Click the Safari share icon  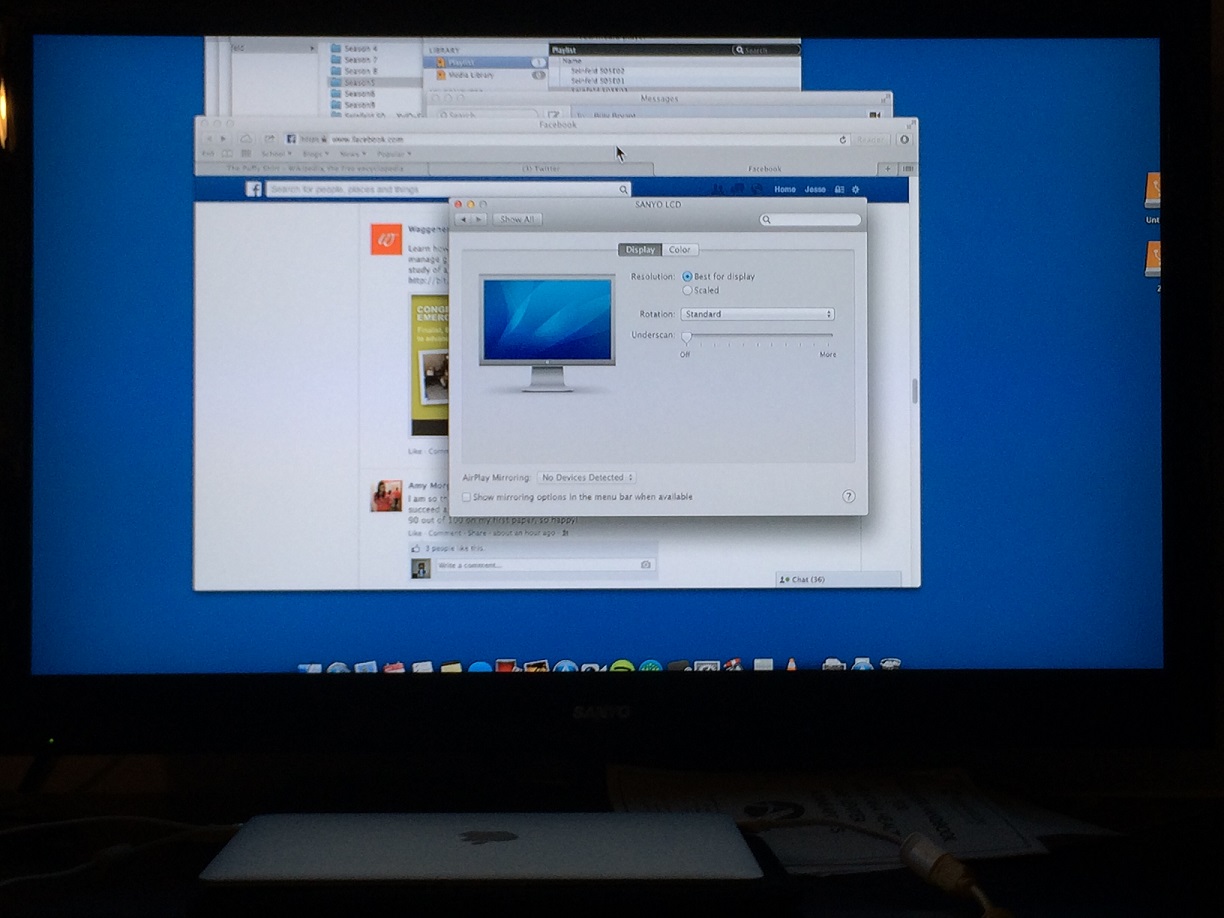[270, 139]
